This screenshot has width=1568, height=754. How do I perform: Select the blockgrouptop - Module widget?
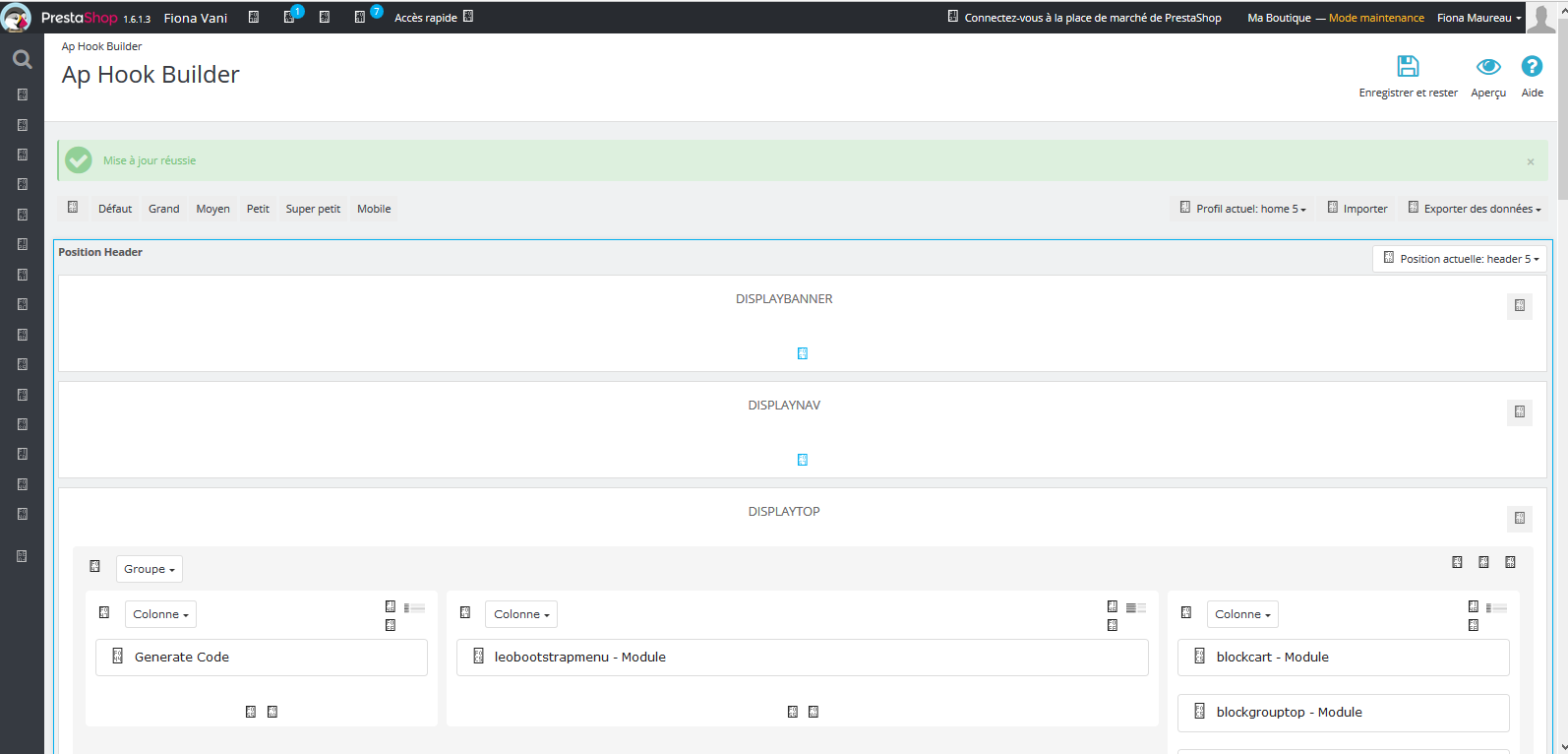[x=1344, y=713]
